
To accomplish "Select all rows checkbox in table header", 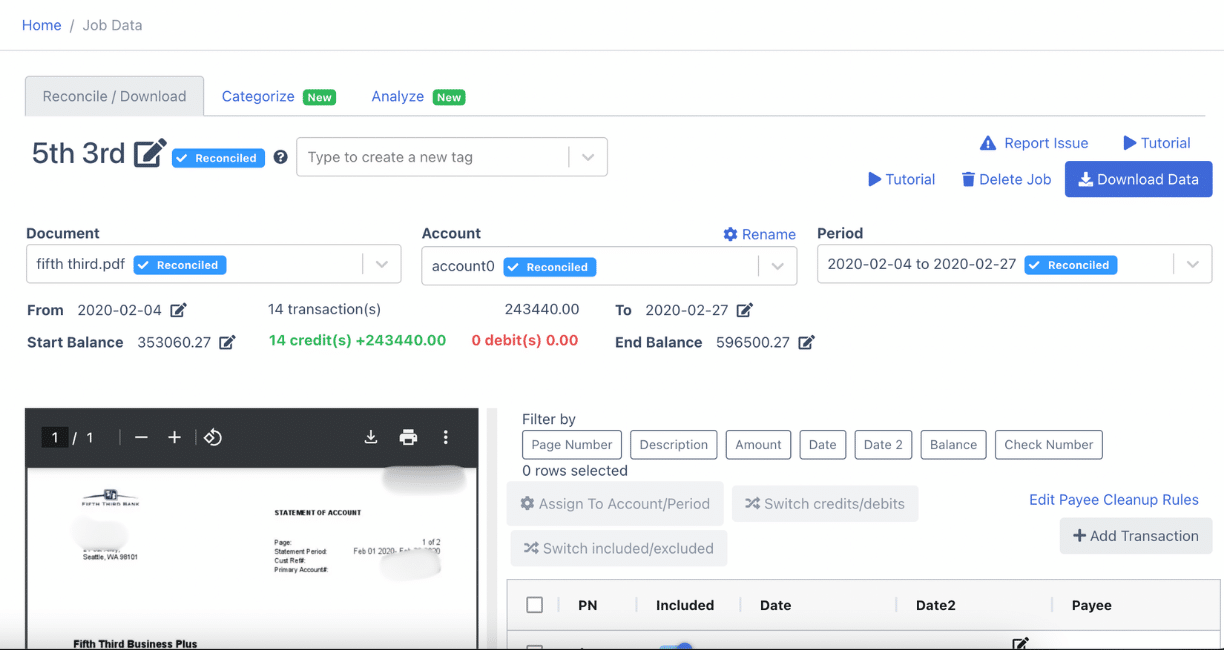I will pos(535,605).
